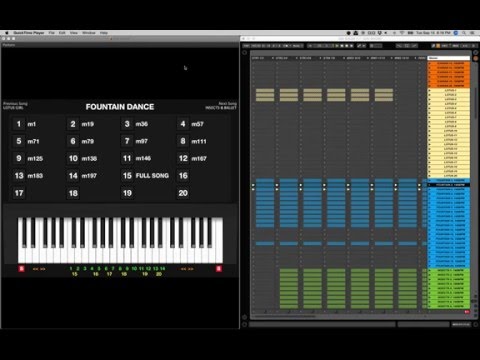Select the highlighted dark scene in Master column
This screenshot has width=480, height=360.
pos(449,185)
